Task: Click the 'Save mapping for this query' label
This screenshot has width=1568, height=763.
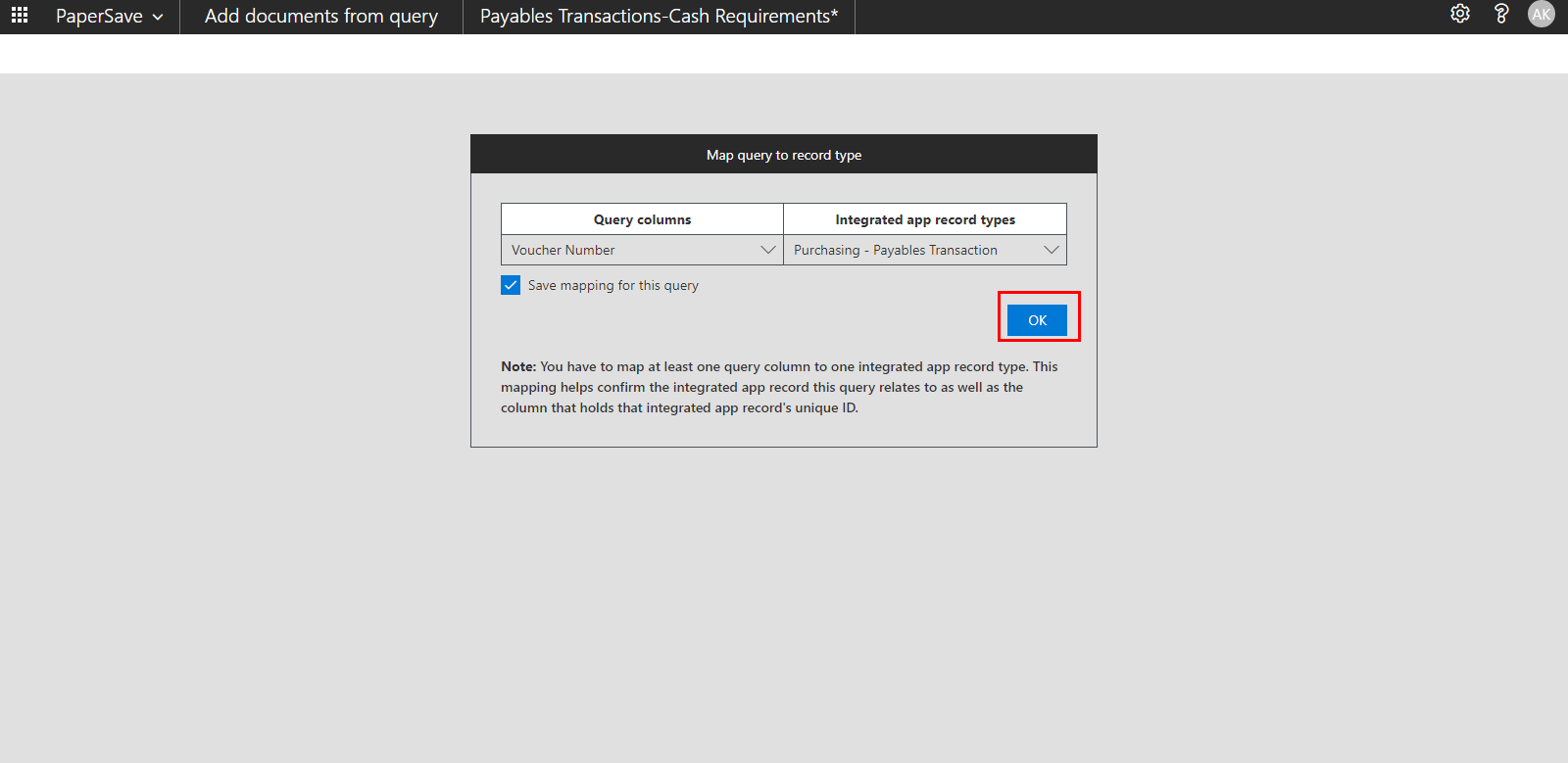Action: 612,286
